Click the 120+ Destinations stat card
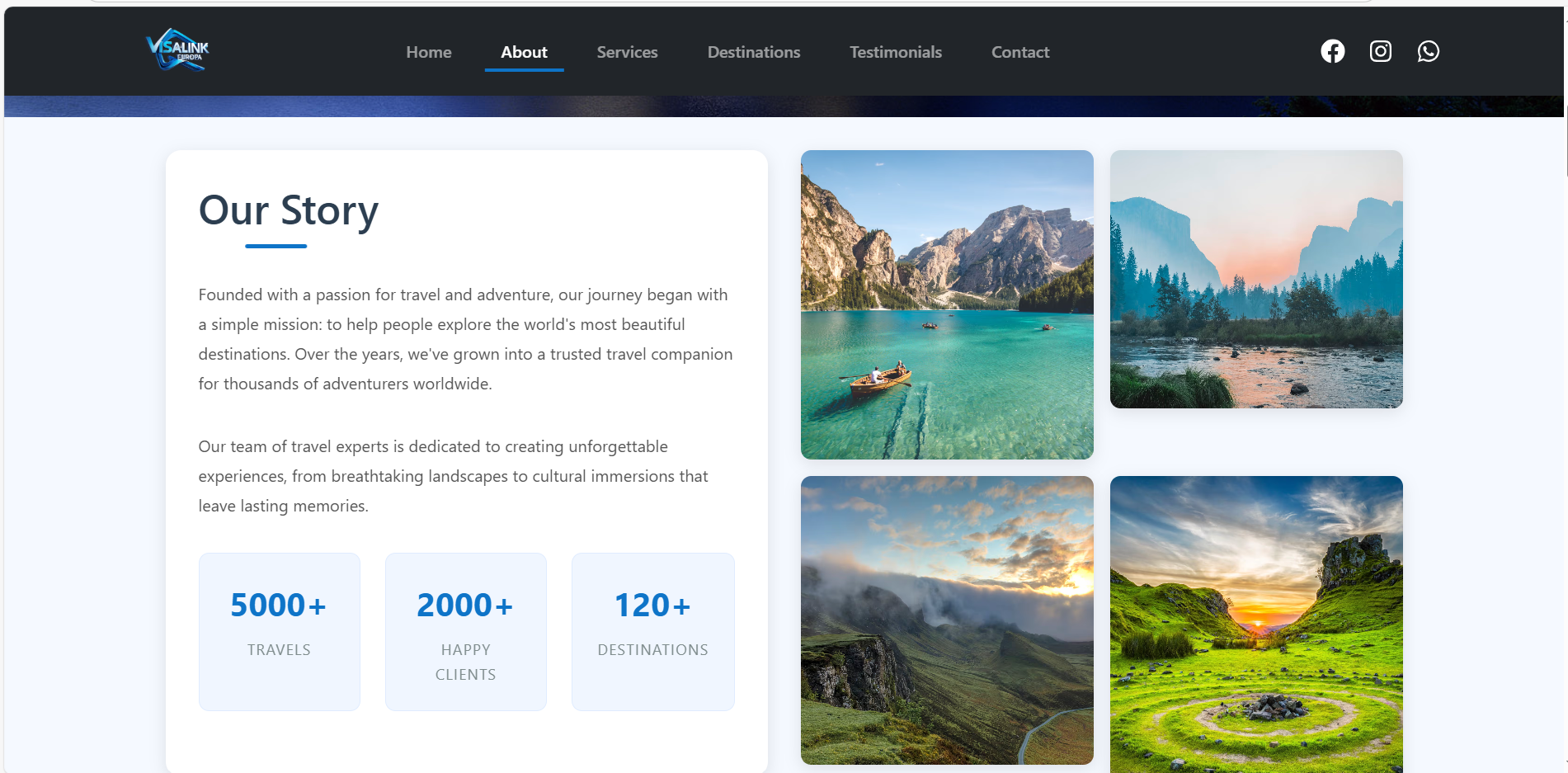Viewport: 1568px width, 773px height. pyautogui.click(x=652, y=631)
